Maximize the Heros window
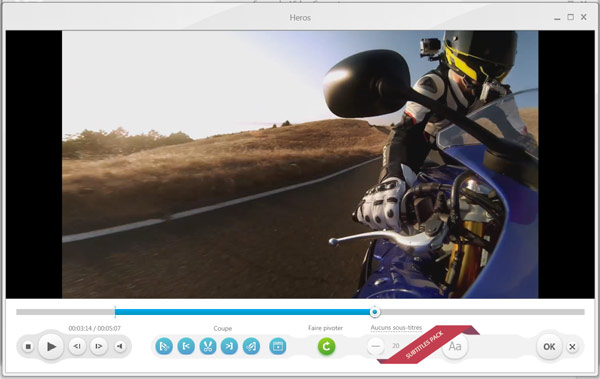The width and height of the screenshot is (600, 379). [571, 17]
